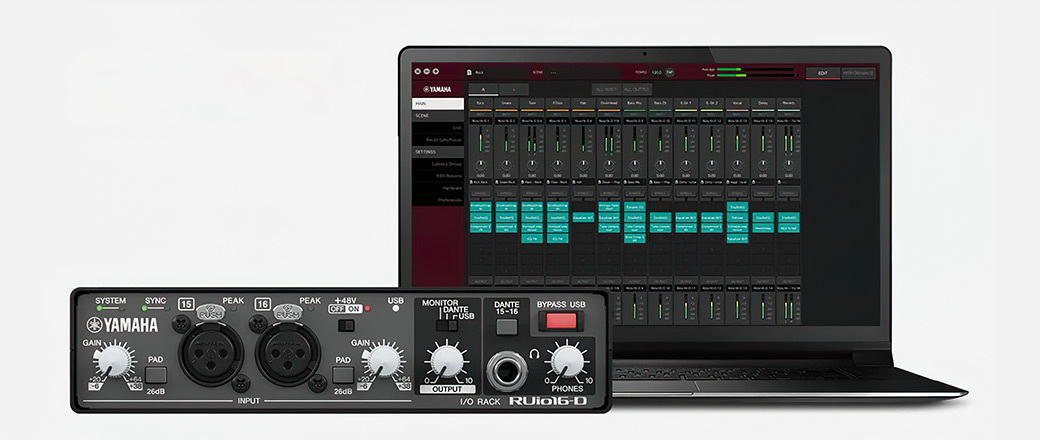Click the gain knob on the Kick channel
Screen dimensions: 1040x440
point(481,165)
